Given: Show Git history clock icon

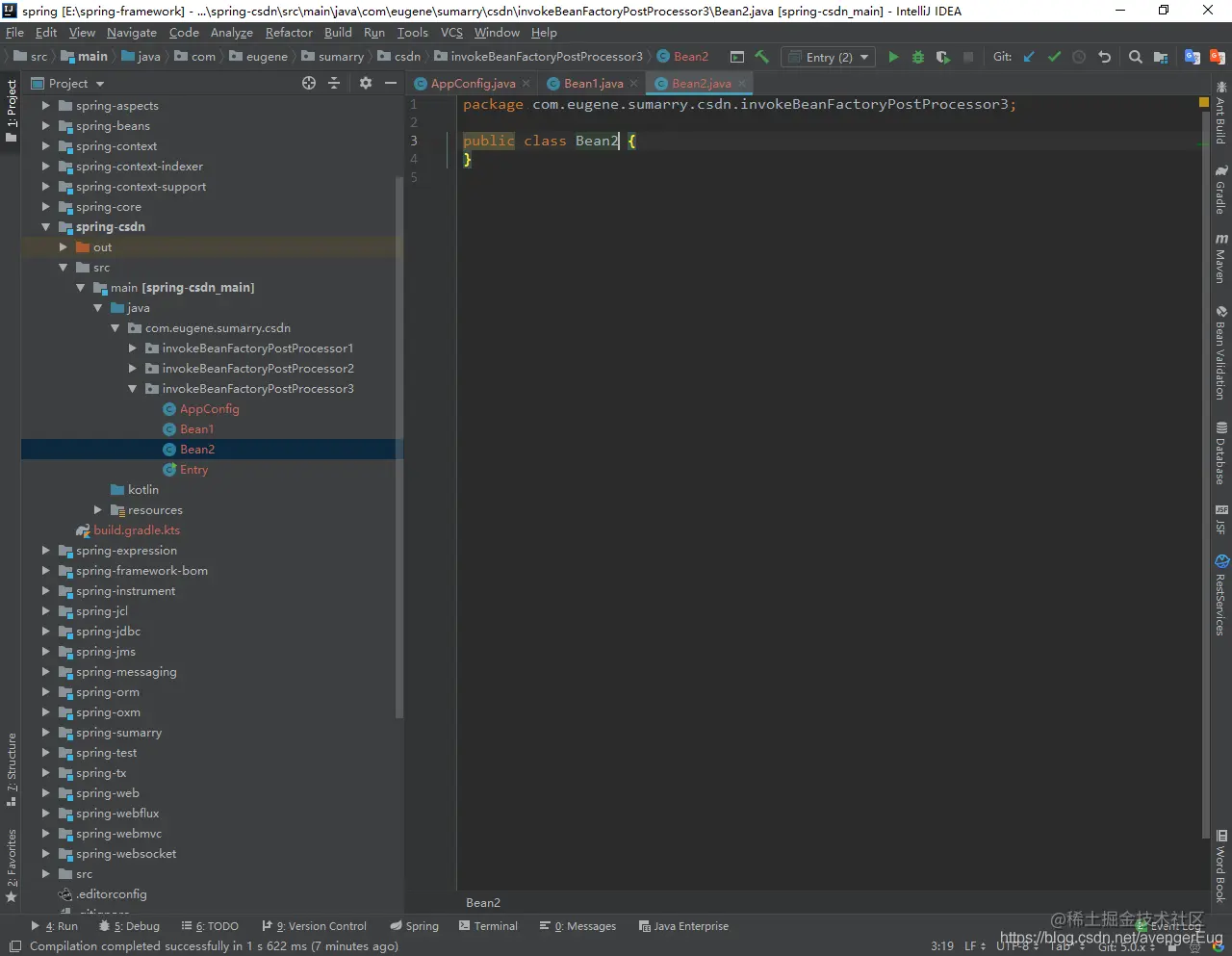Looking at the screenshot, I should pyautogui.click(x=1079, y=57).
